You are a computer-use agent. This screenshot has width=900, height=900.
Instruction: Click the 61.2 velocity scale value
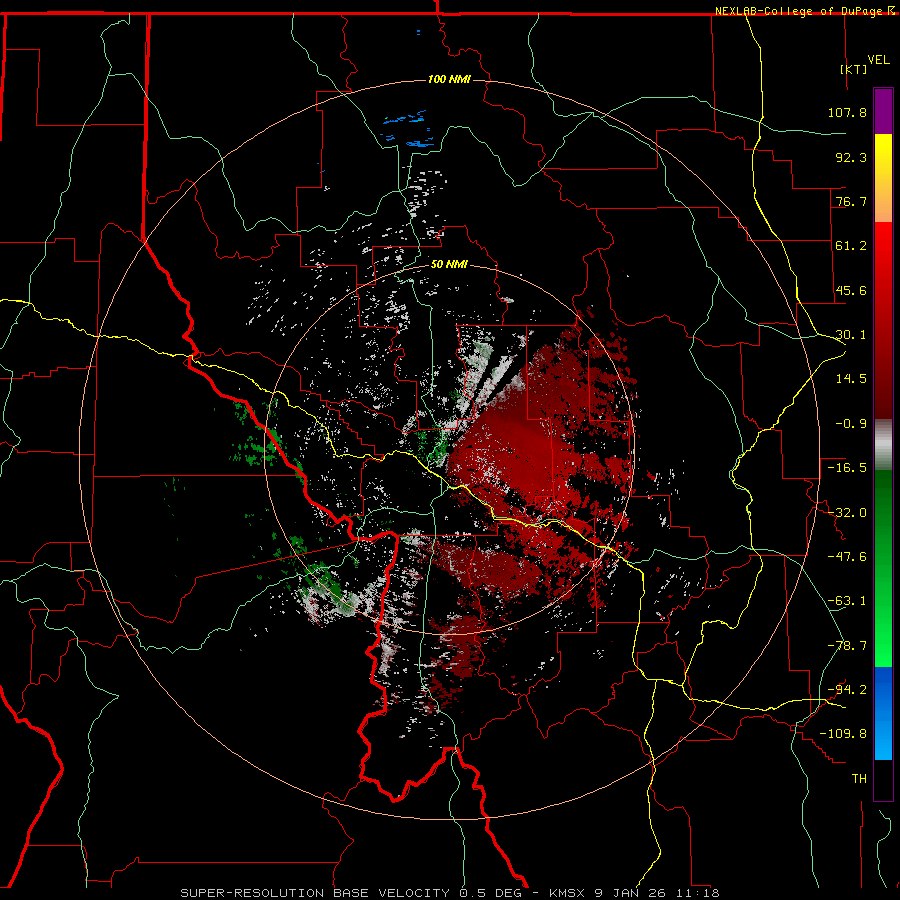click(851, 246)
